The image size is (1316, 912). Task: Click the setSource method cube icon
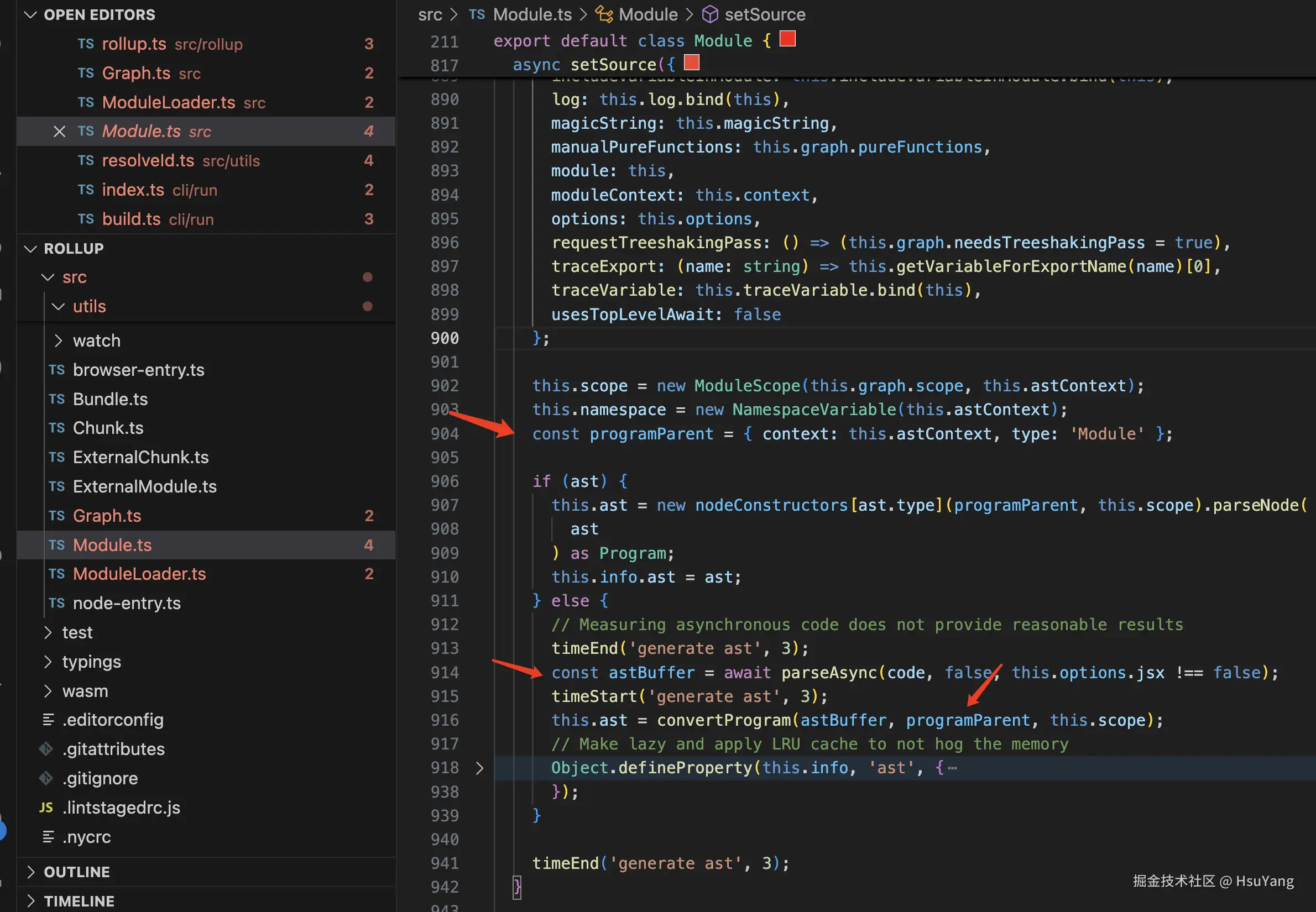[x=709, y=14]
